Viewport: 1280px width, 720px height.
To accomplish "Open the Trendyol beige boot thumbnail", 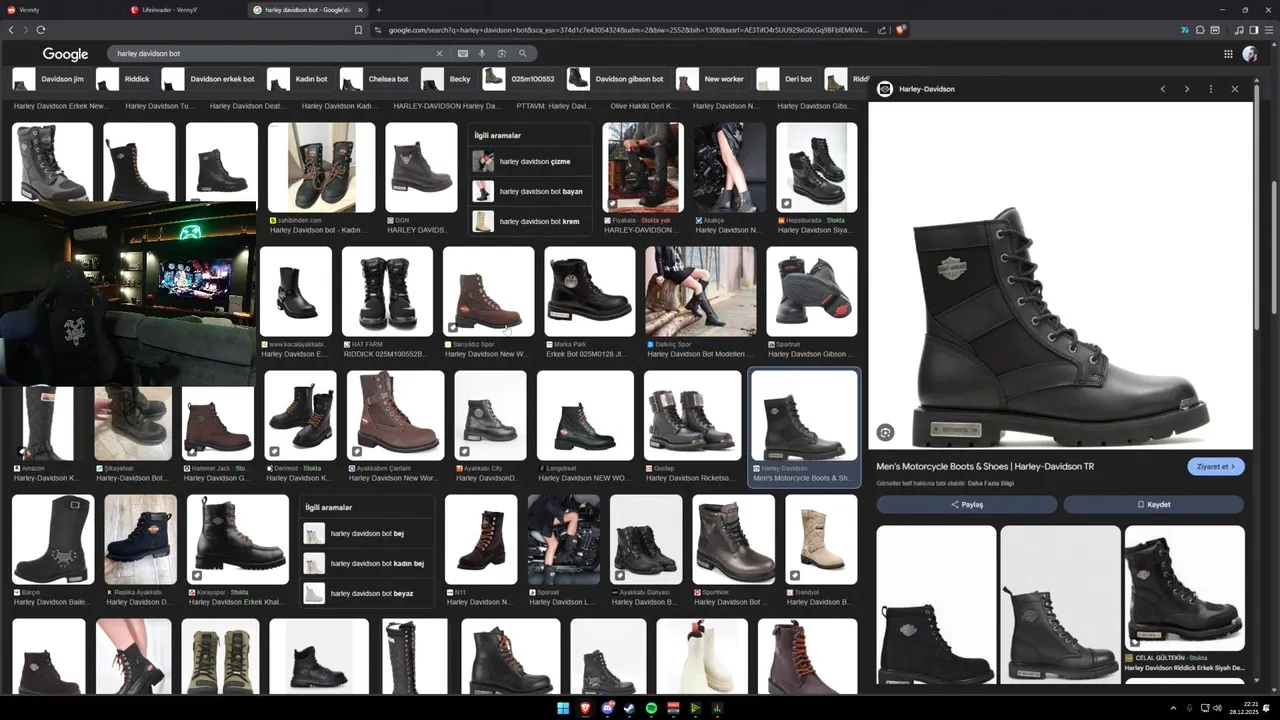I will click(x=820, y=539).
